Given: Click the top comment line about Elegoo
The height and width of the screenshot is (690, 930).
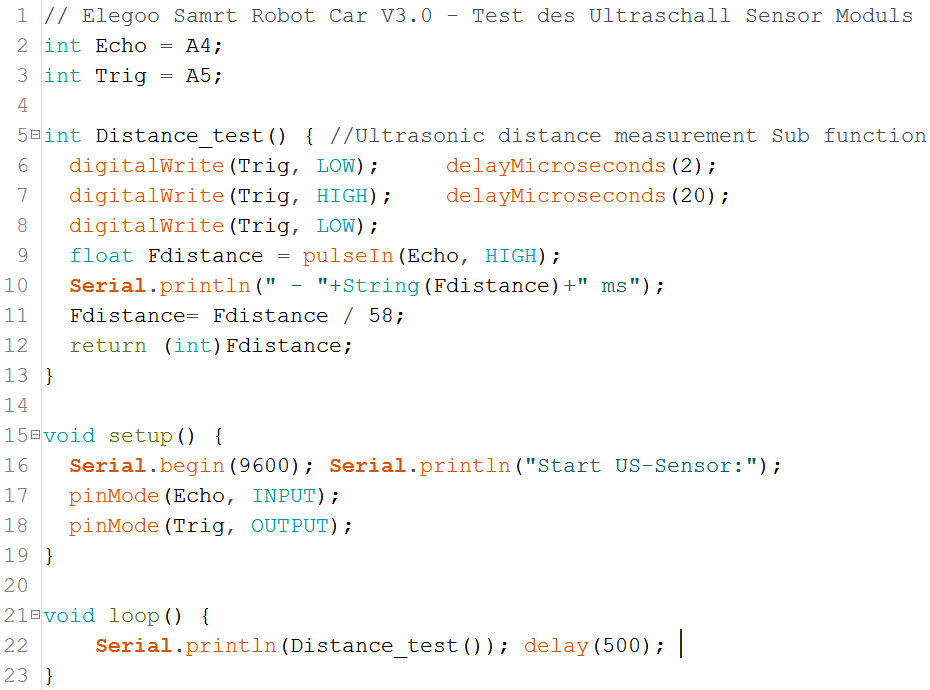Looking at the screenshot, I should click(x=480, y=16).
